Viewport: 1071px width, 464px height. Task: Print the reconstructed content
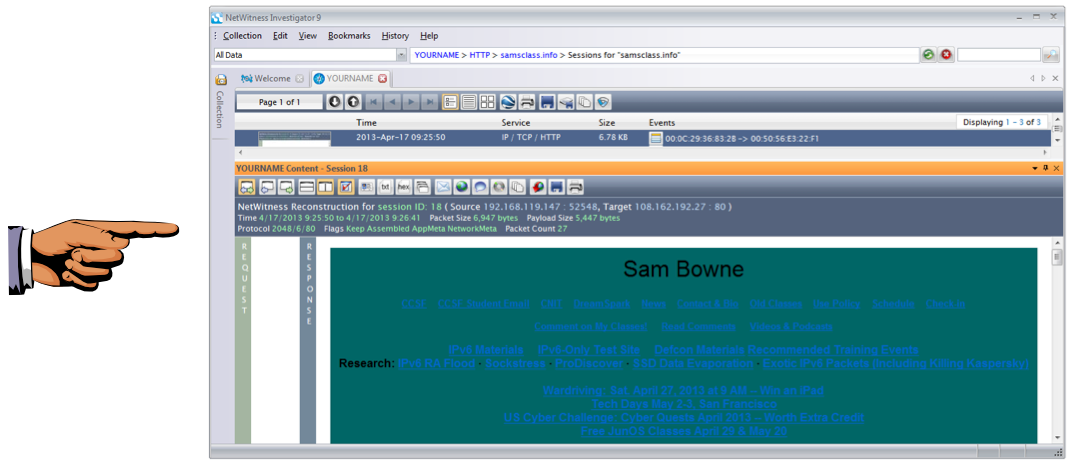(576, 187)
